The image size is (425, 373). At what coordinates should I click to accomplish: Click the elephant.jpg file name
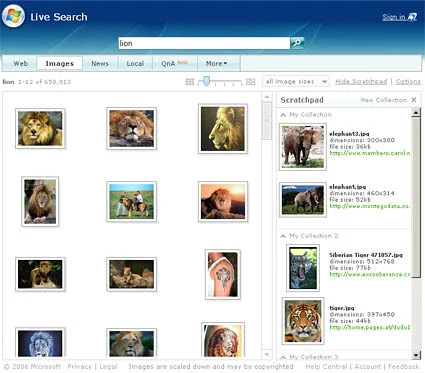[x=347, y=187]
